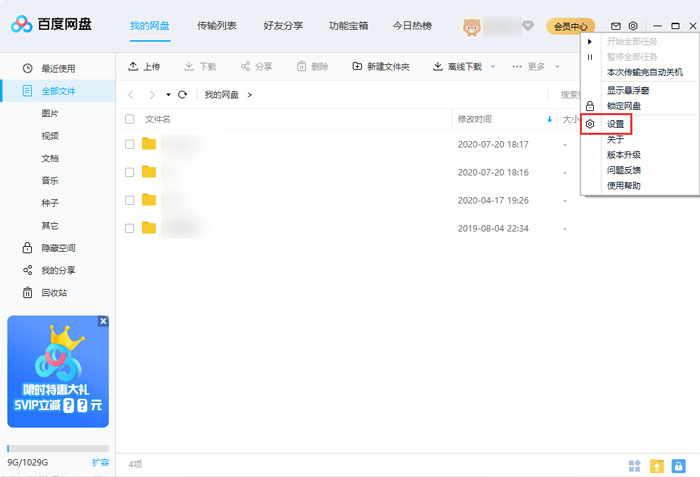Screen dimensions: 700x477
Task: Open the 回收站 recycle bin
Action: (x=53, y=293)
